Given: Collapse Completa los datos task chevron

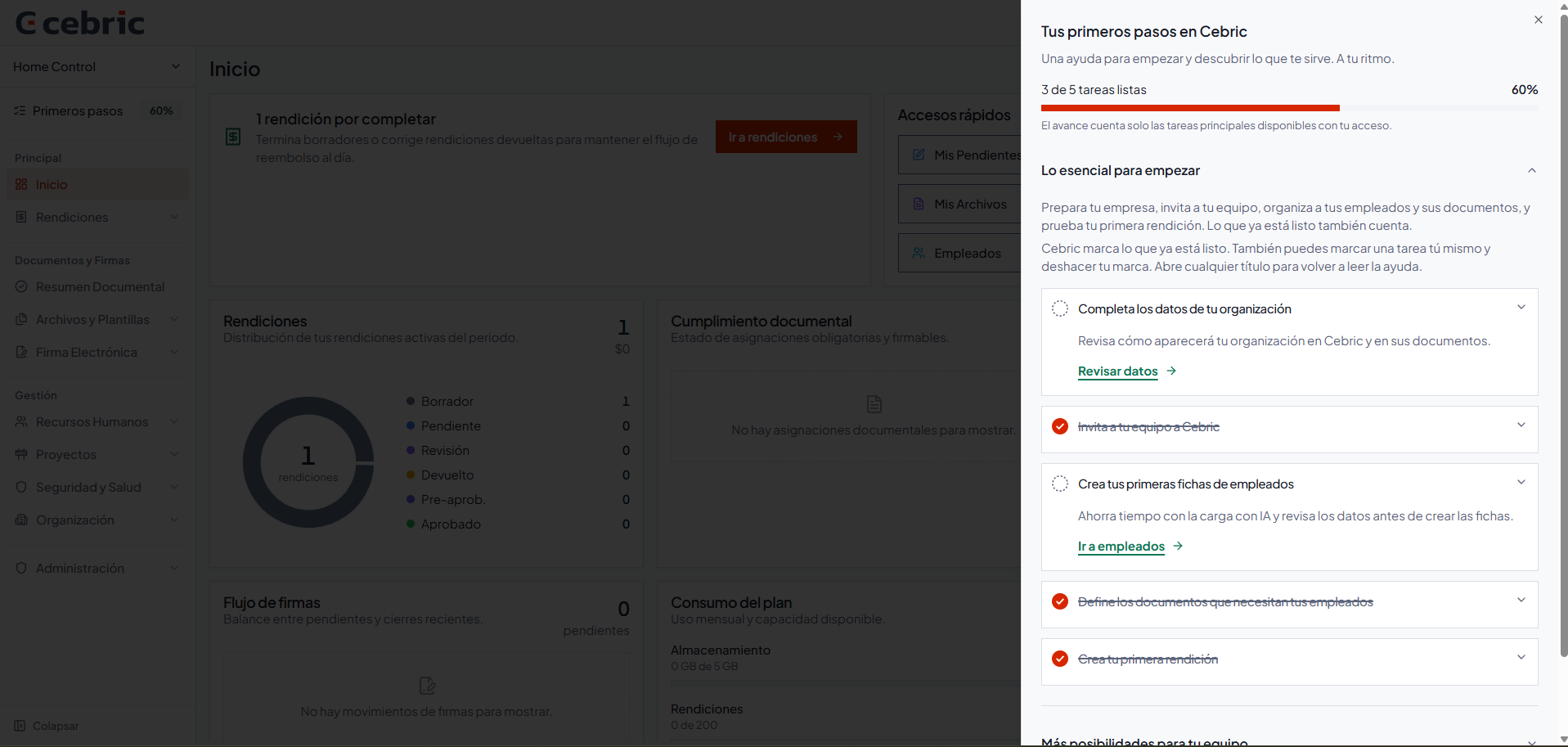Looking at the screenshot, I should pos(1521,308).
